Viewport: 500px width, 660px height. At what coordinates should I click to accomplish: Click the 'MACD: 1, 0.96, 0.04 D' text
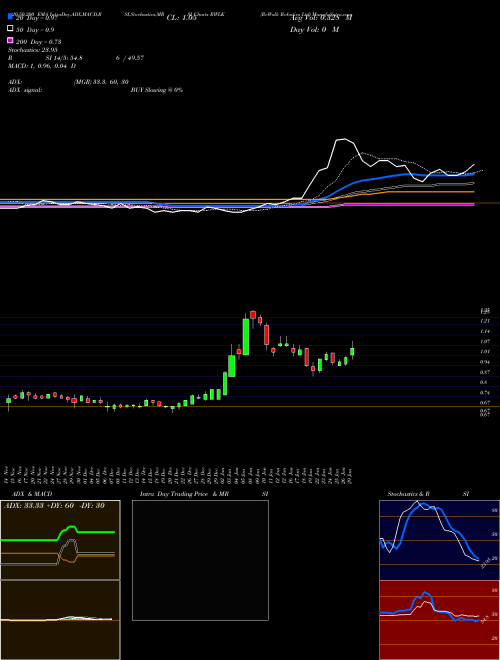point(42,66)
